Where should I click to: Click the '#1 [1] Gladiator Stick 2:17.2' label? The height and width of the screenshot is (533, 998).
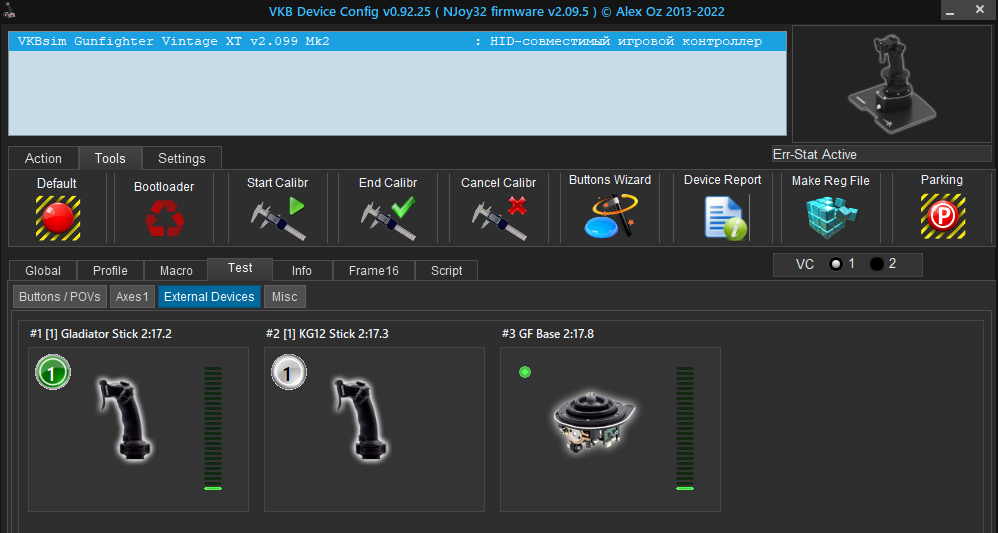(x=101, y=334)
